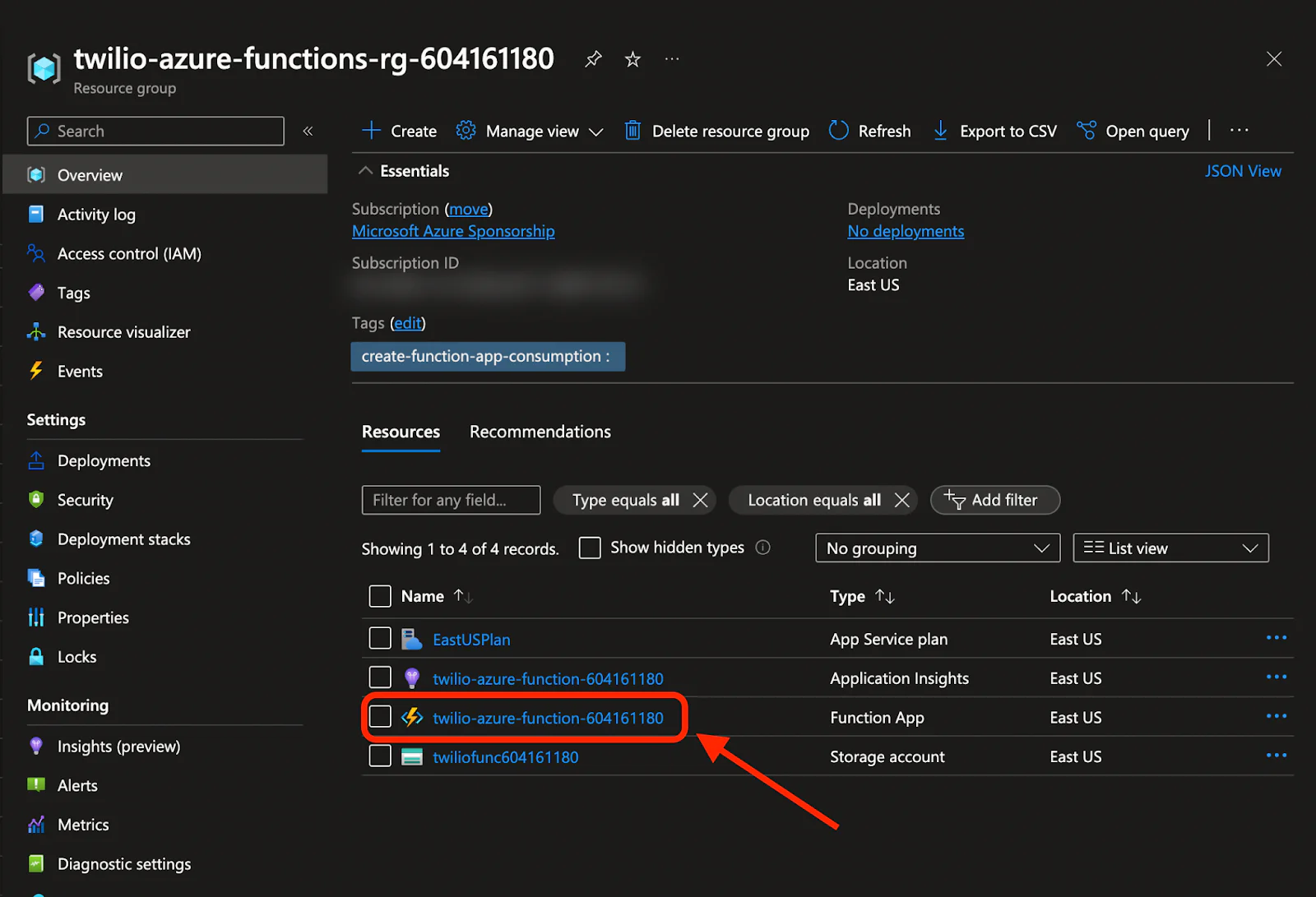Image resolution: width=1316 pixels, height=897 pixels.
Task: Collapse the sidebar with the double chevron
Action: point(308,131)
